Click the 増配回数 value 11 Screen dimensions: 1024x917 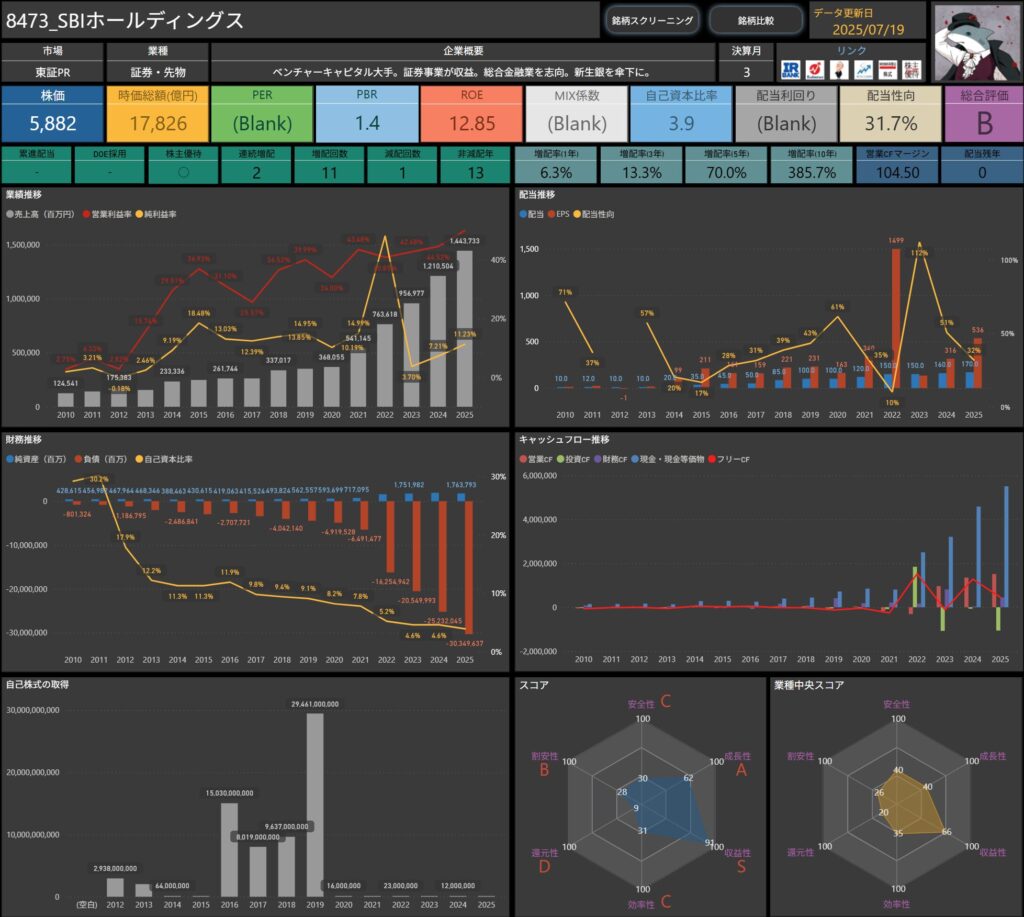pos(330,172)
